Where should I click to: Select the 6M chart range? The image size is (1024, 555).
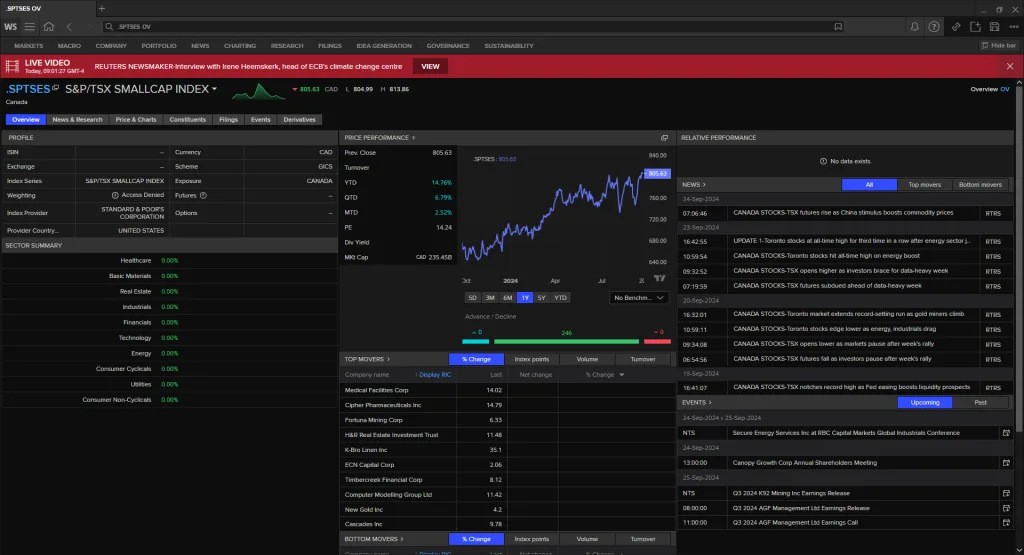click(x=507, y=298)
